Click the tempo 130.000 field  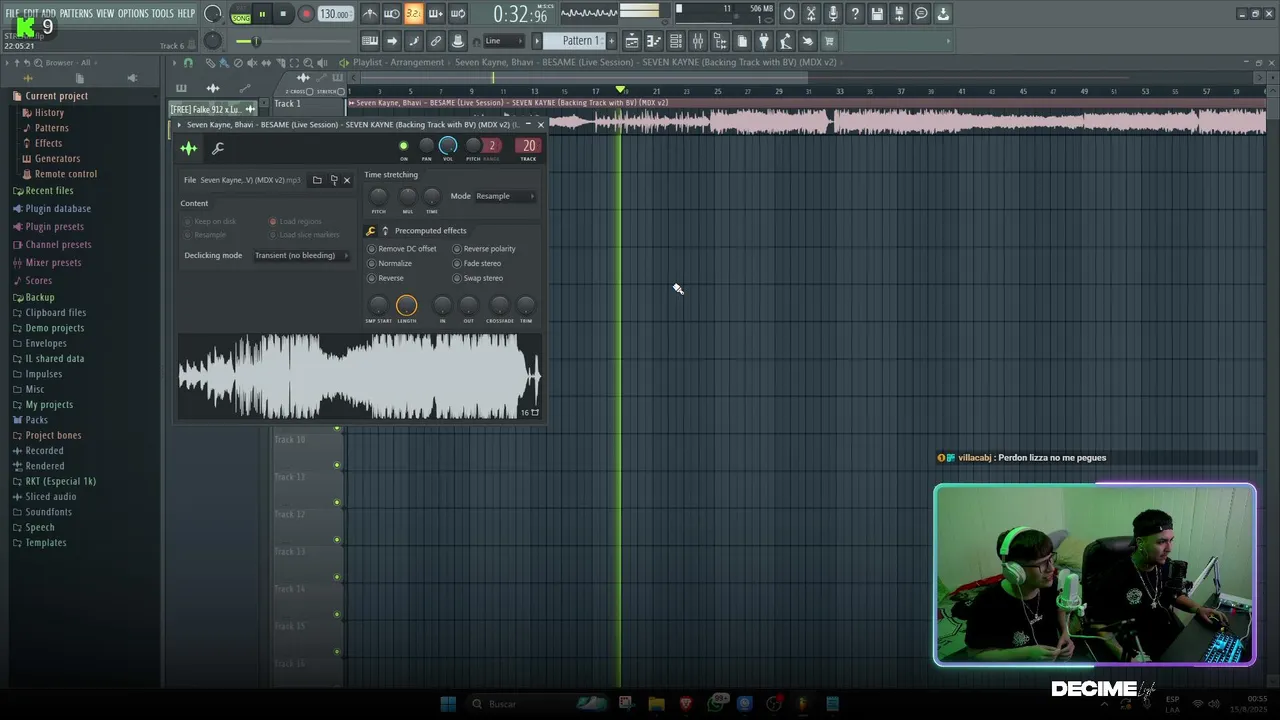[335, 14]
